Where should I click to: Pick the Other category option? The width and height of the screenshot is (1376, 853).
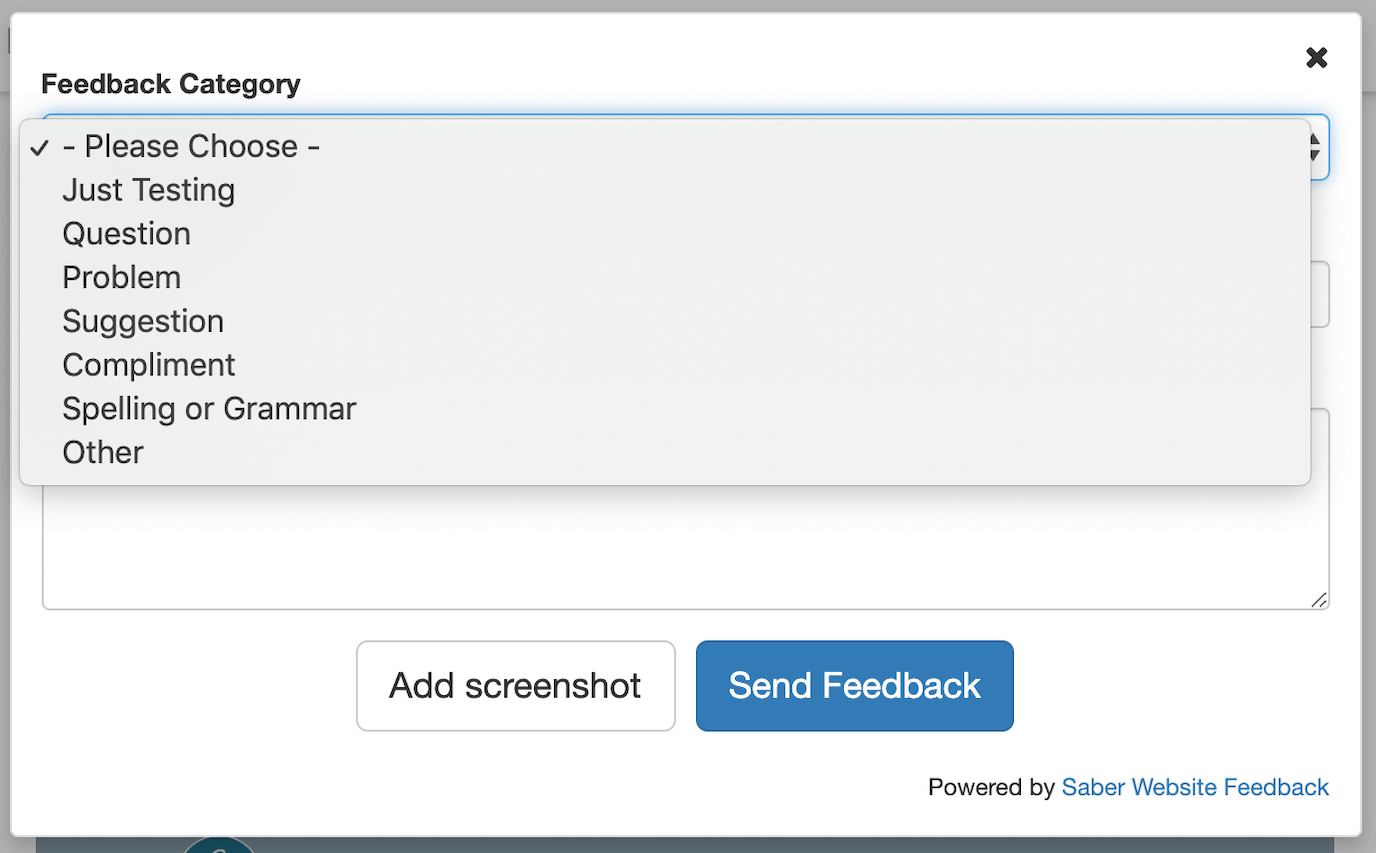pos(102,452)
